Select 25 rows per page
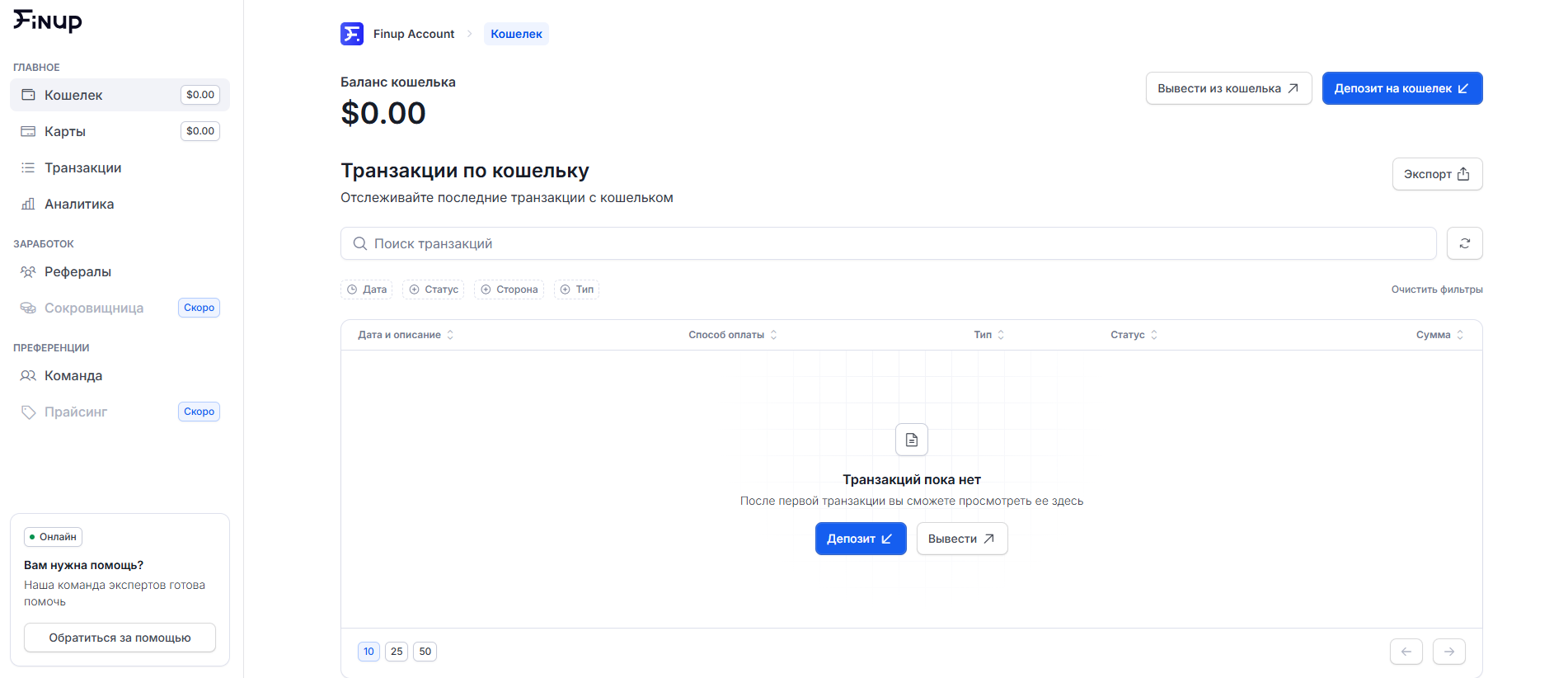This screenshot has width=1568, height=678. pyautogui.click(x=397, y=652)
